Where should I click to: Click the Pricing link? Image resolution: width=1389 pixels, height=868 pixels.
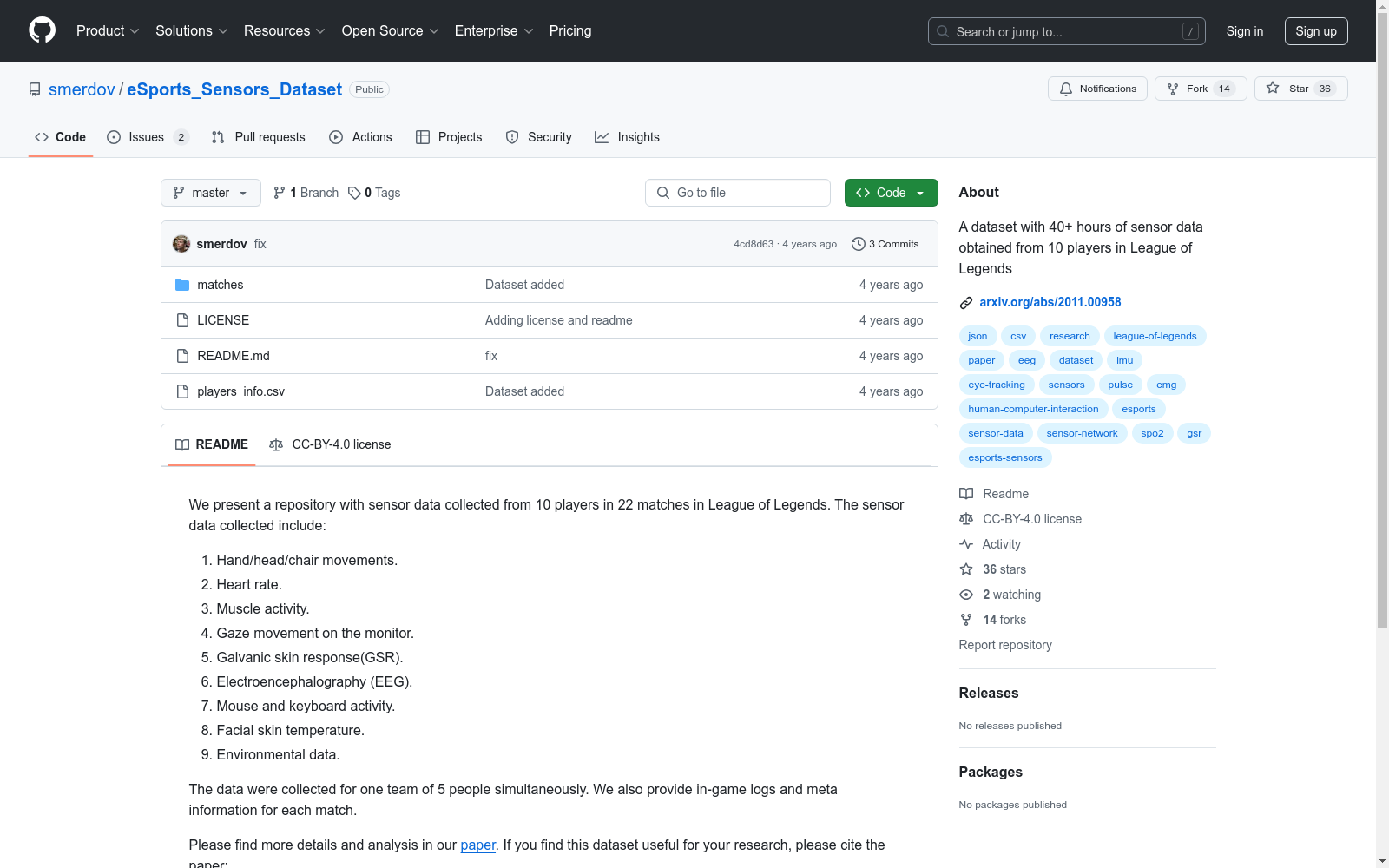570,31
